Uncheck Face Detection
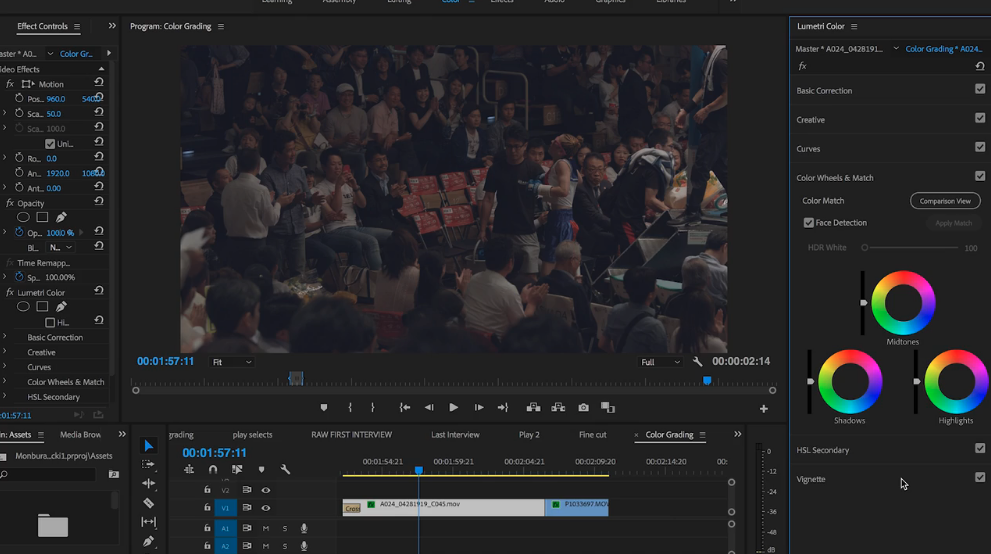This screenshot has width=991, height=554. click(808, 223)
